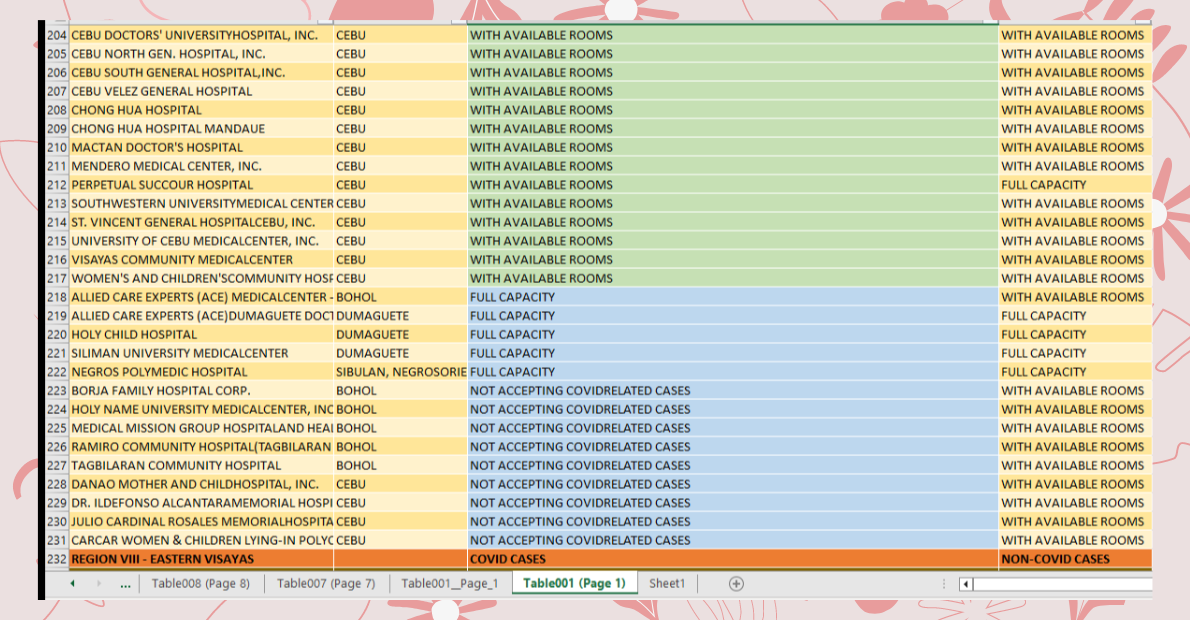This screenshot has height=620, width=1190.
Task: Open the Table001__Page_1 sheet tab
Action: tap(449, 583)
